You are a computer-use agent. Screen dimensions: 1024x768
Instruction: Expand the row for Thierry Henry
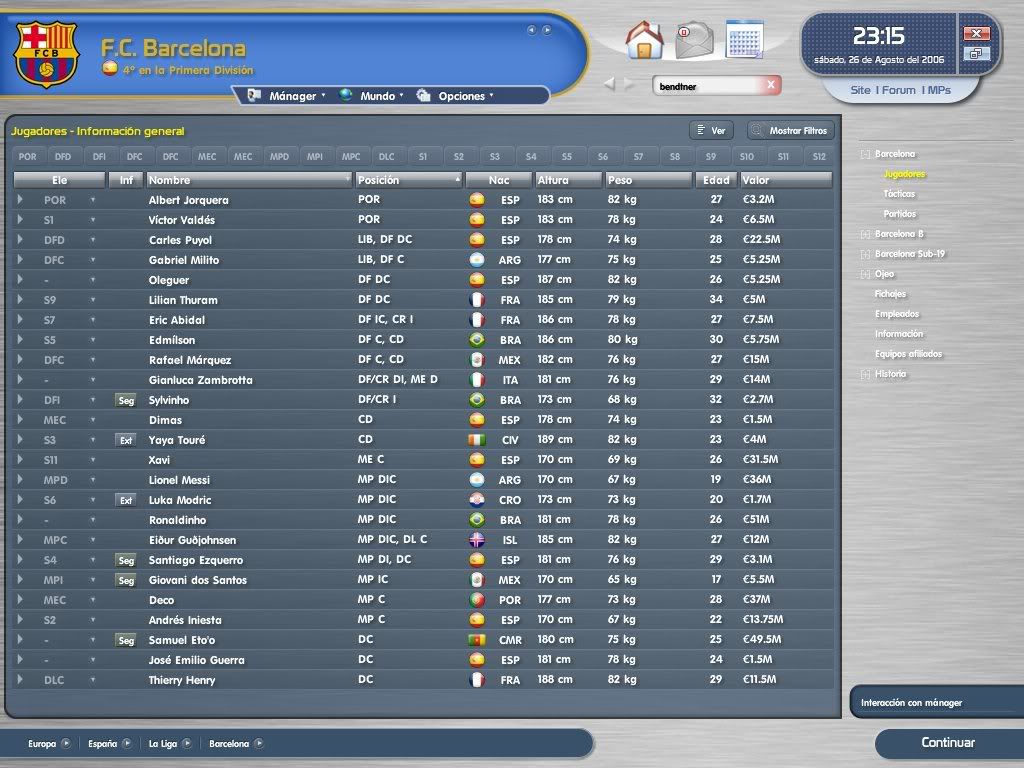20,679
